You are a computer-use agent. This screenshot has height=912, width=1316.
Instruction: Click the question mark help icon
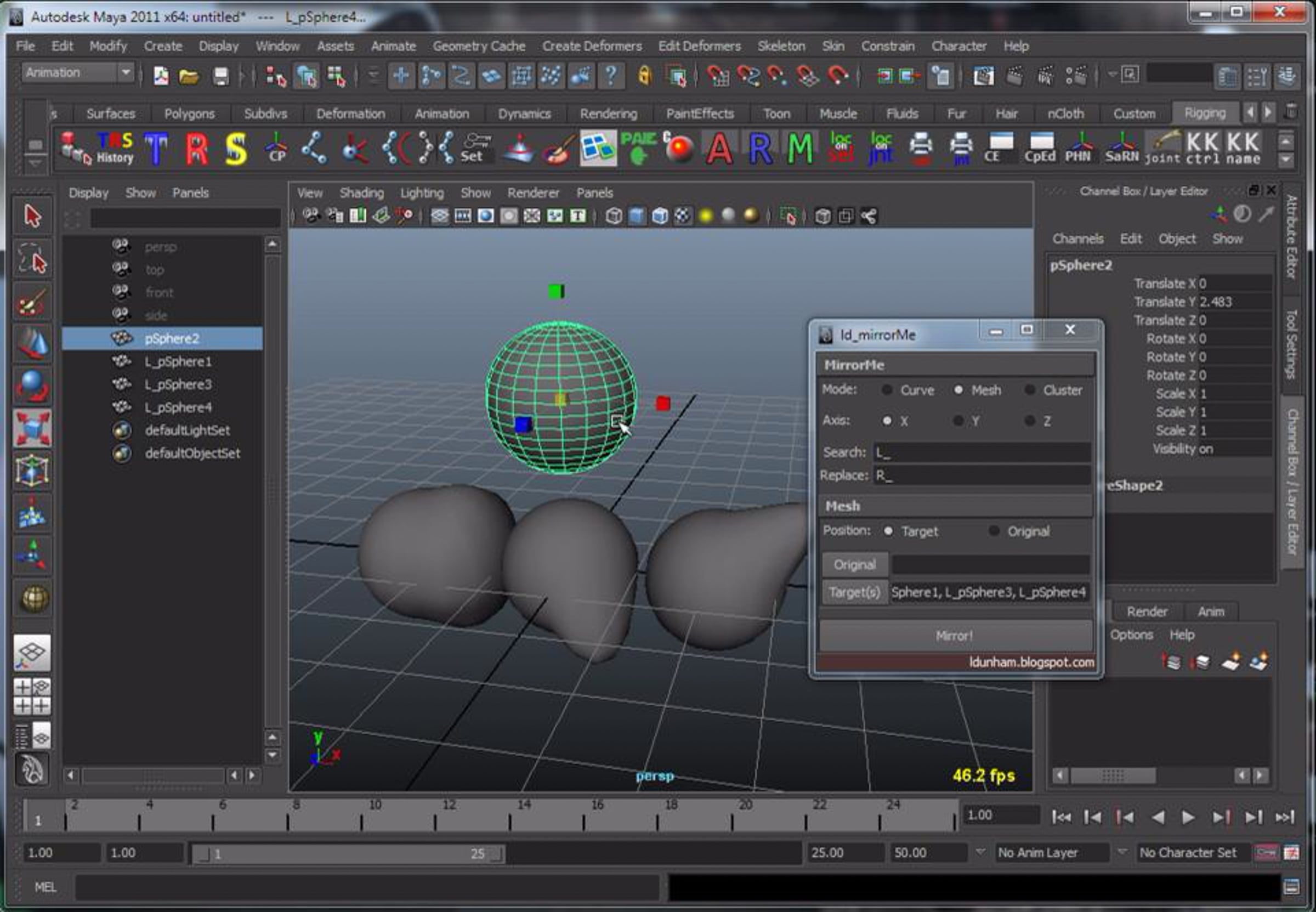pyautogui.click(x=611, y=76)
